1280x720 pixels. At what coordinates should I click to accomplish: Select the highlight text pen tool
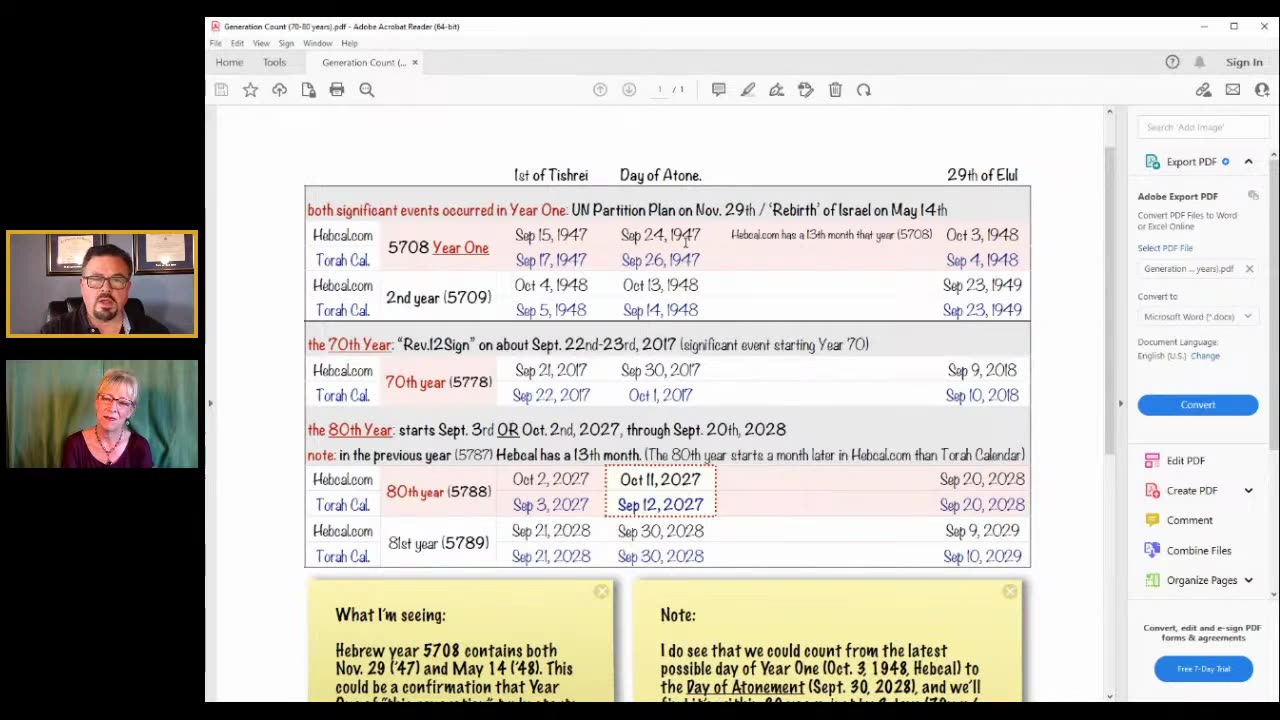[747, 90]
